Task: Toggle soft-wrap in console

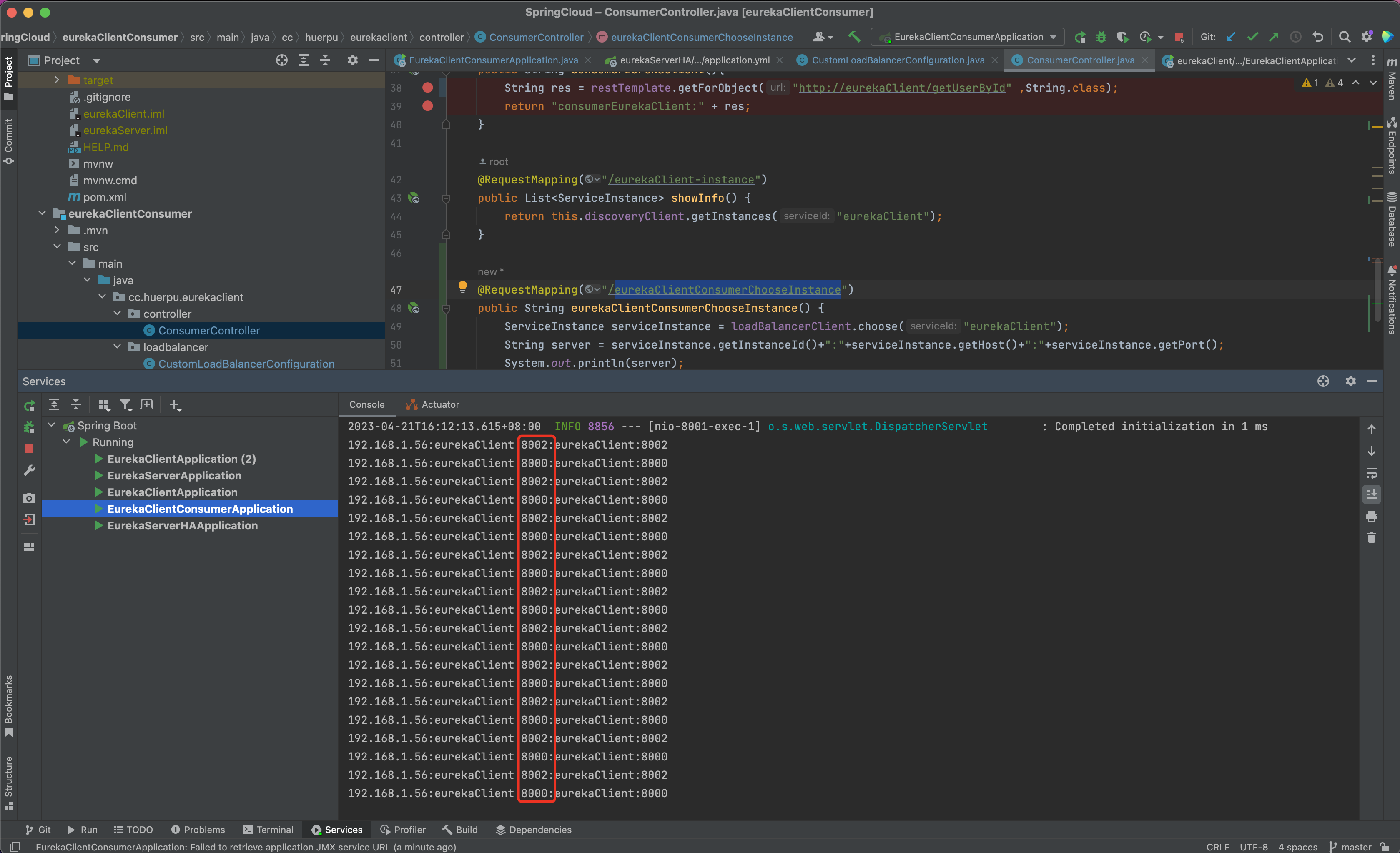Action: pyautogui.click(x=1371, y=473)
